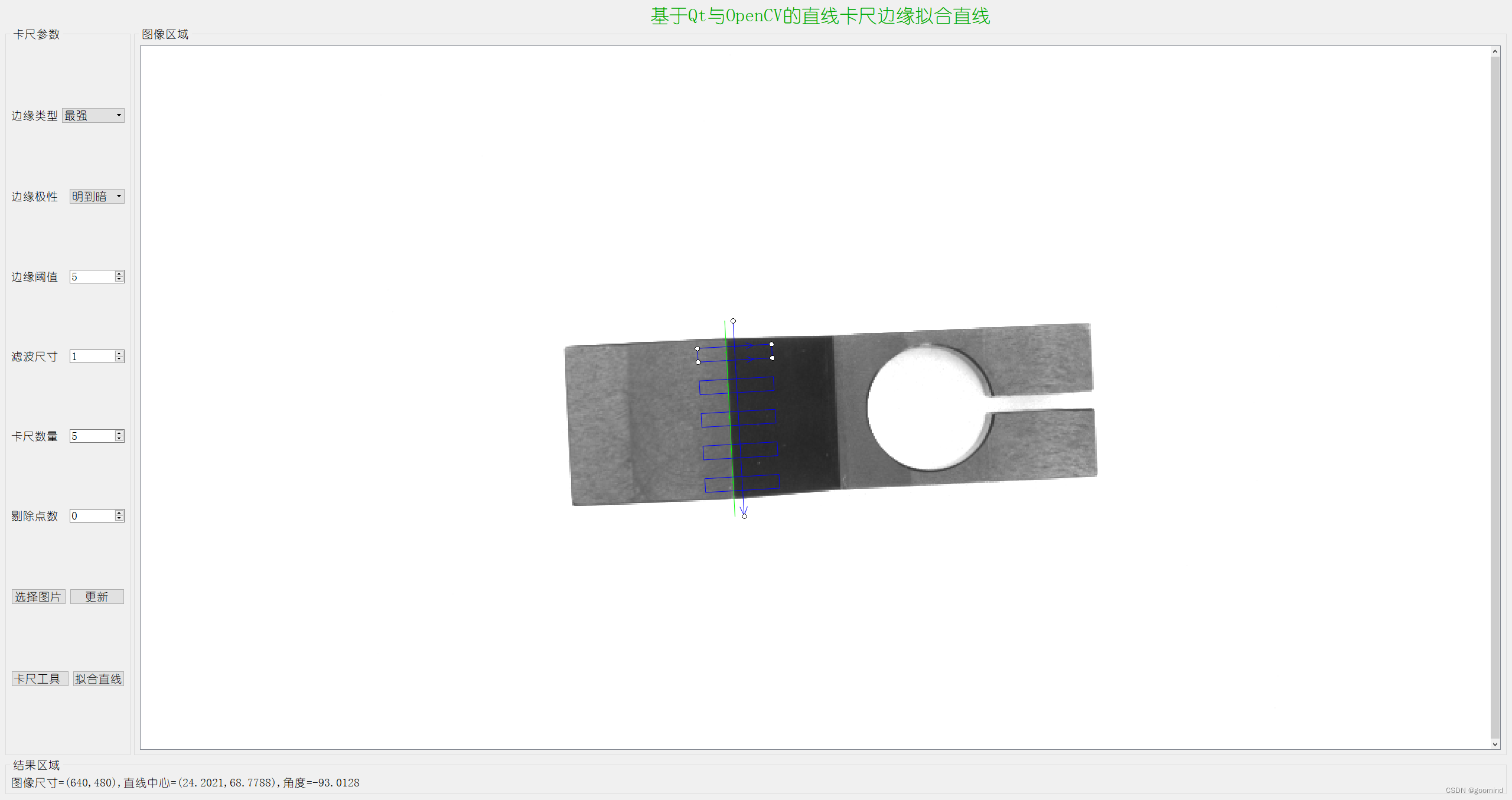Decrease the 滤波尺寸 value with down arrow

point(119,360)
